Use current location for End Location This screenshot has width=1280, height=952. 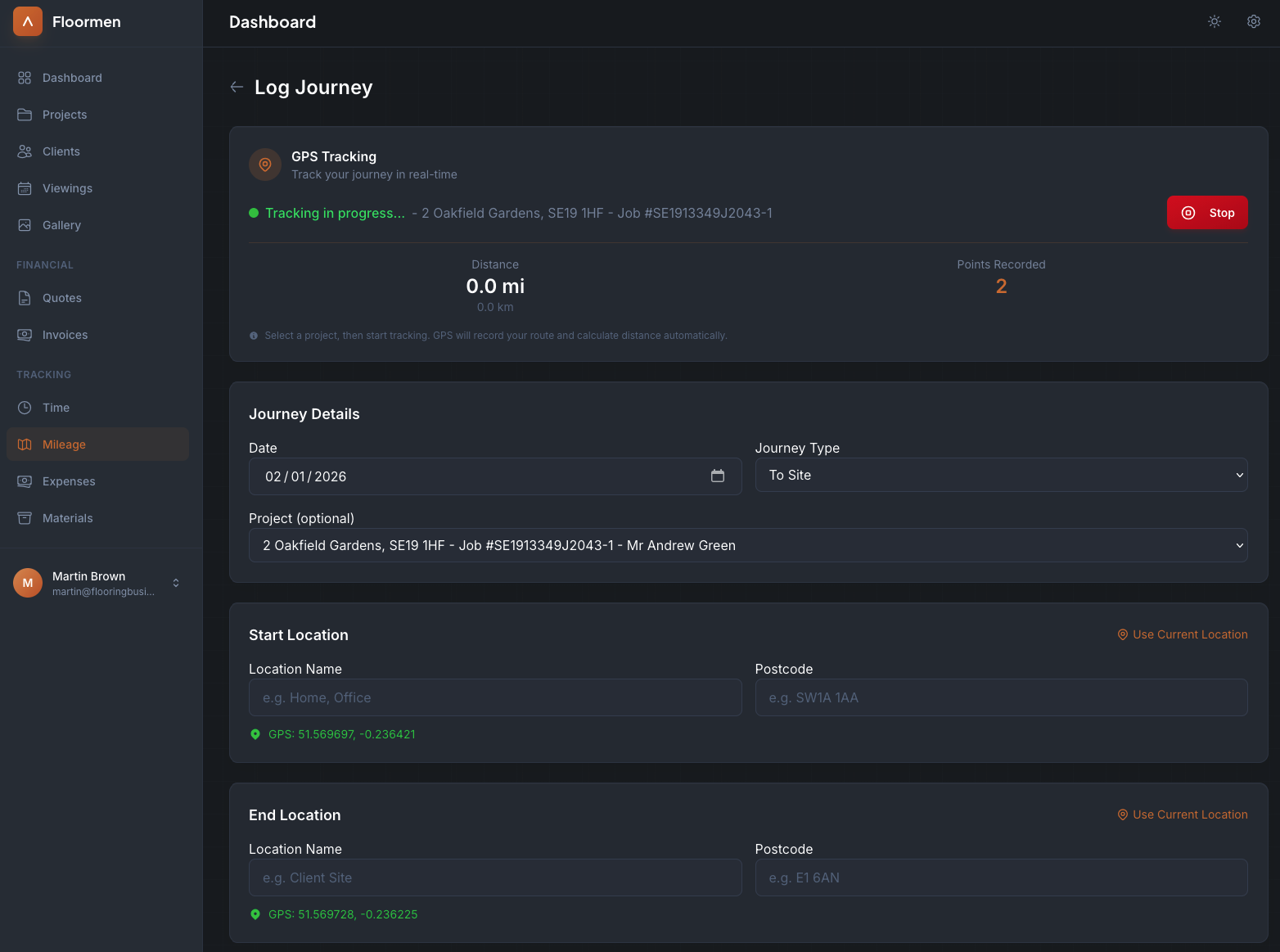(x=1182, y=814)
